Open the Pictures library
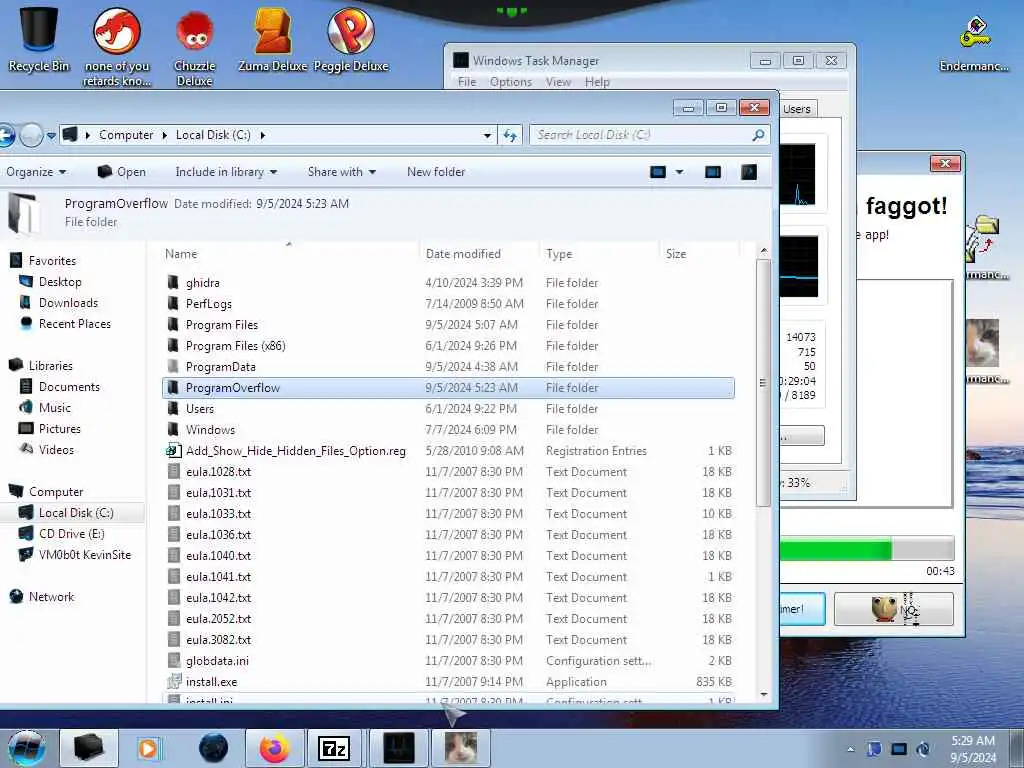Viewport: 1024px width, 768px height. pyautogui.click(x=59, y=428)
